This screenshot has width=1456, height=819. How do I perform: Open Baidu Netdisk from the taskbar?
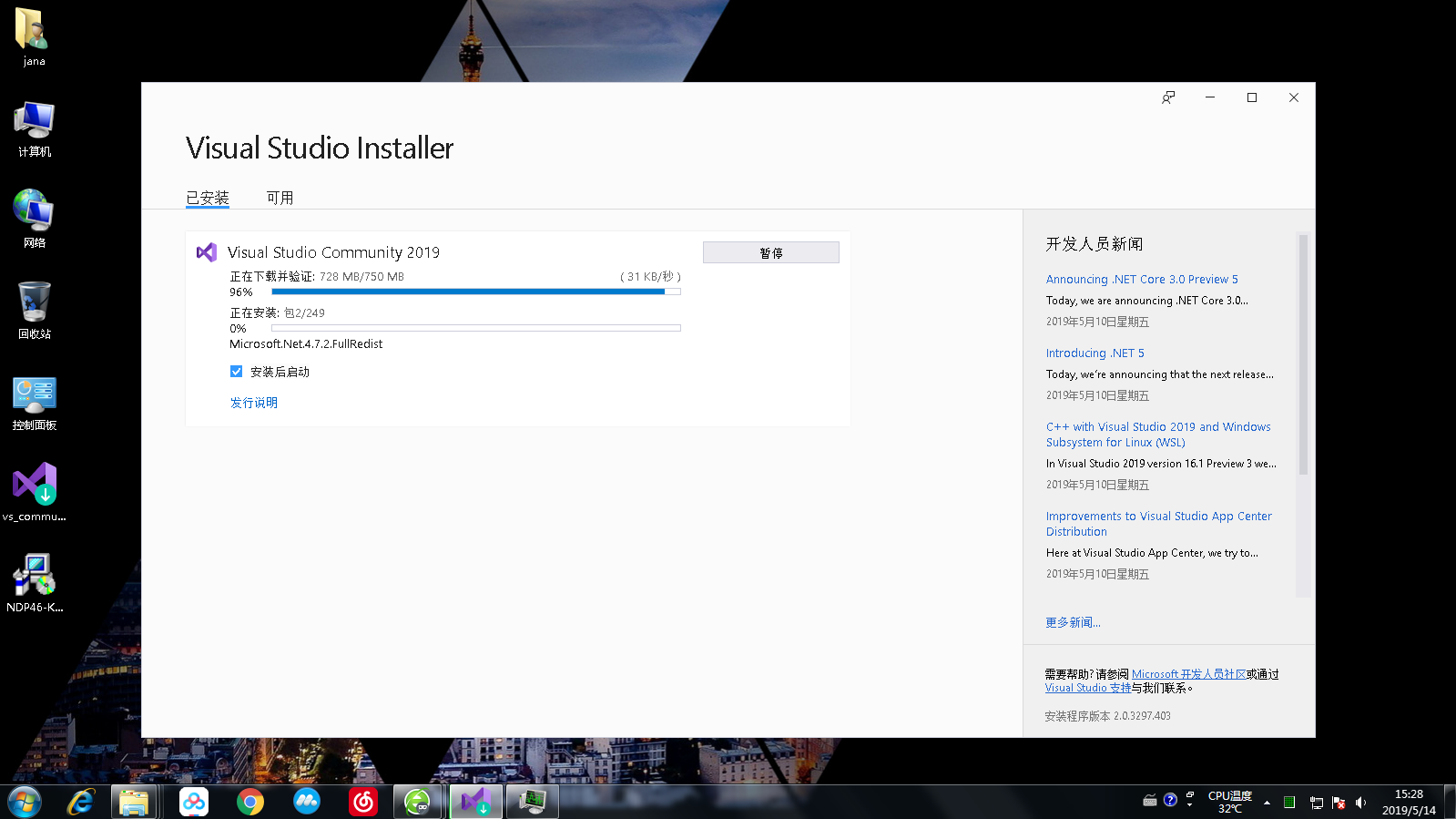(194, 802)
